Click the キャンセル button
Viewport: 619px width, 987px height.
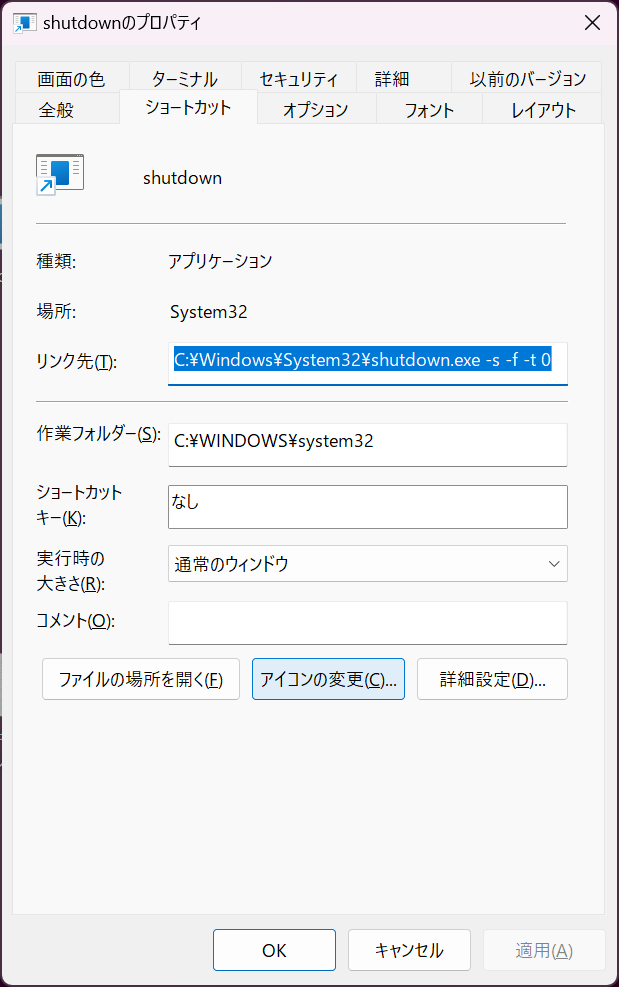pos(409,950)
